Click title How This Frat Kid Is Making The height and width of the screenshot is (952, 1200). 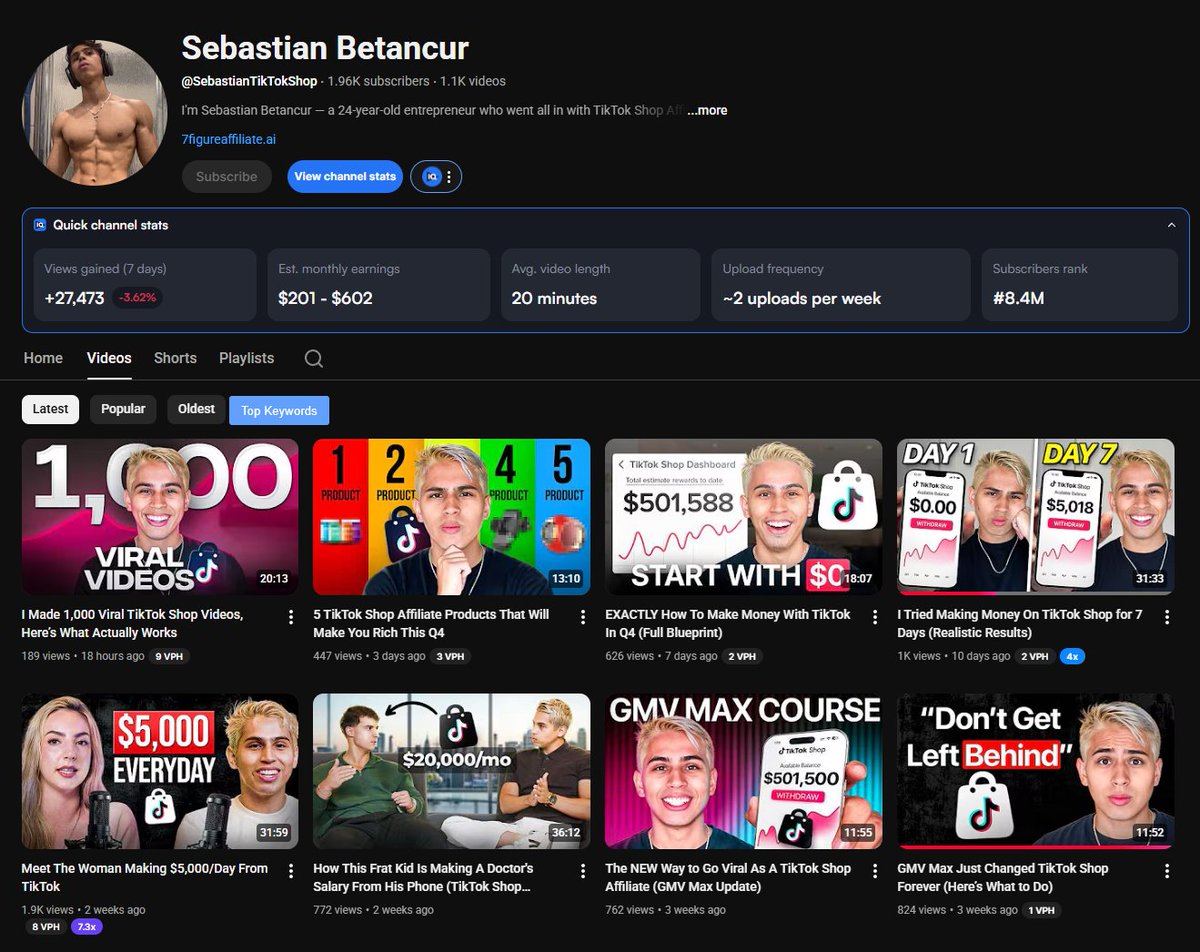[424, 877]
